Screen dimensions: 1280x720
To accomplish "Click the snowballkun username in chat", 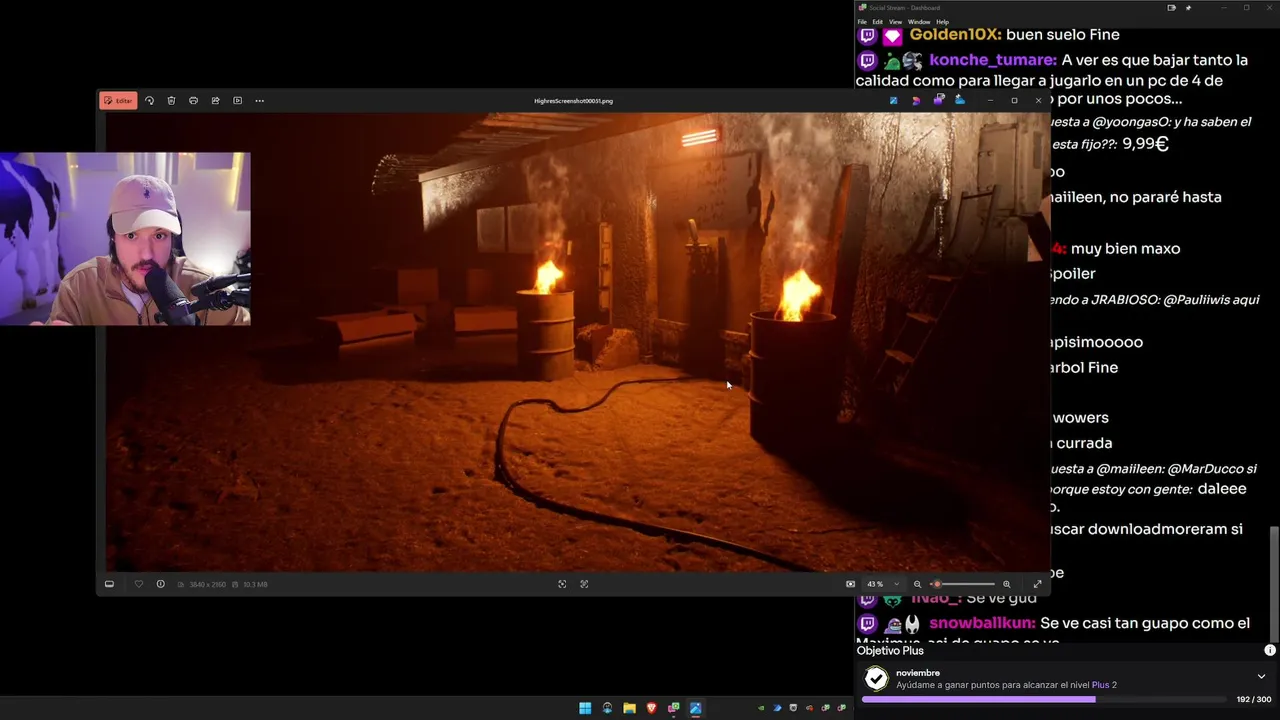I will [982, 623].
